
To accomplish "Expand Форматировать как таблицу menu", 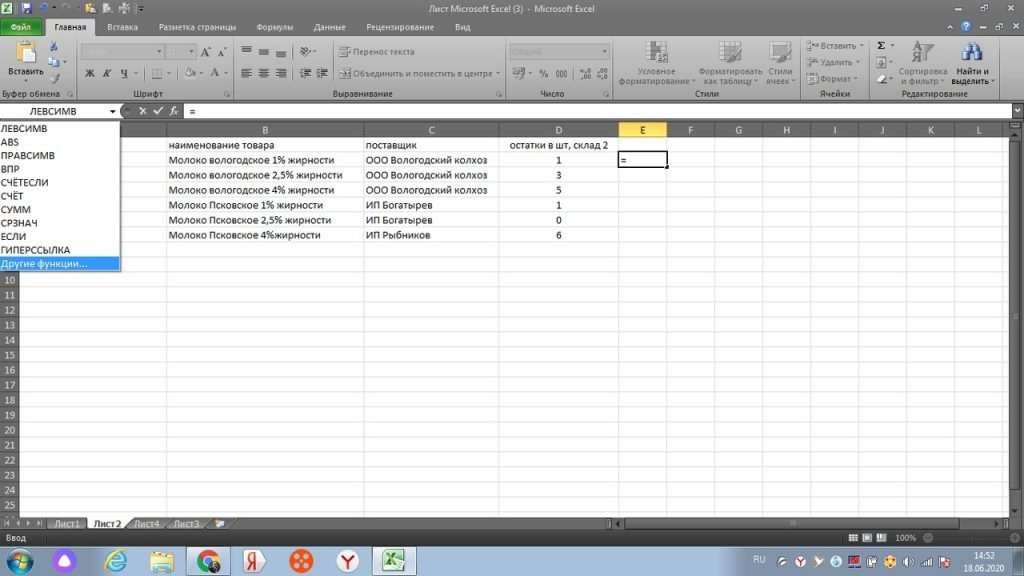I will point(730,63).
